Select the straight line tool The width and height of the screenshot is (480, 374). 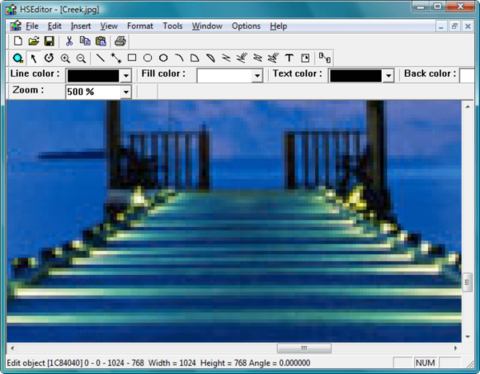[100, 58]
